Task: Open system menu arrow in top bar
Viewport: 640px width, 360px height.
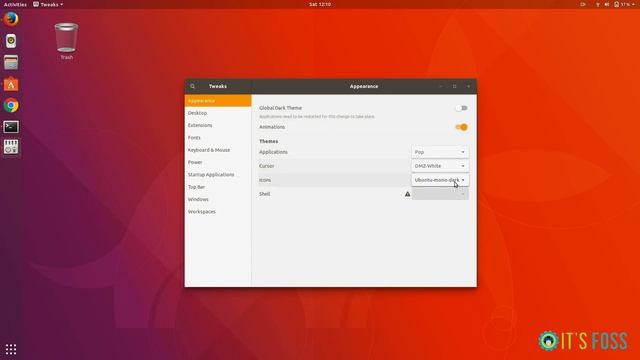Action: click(633, 4)
